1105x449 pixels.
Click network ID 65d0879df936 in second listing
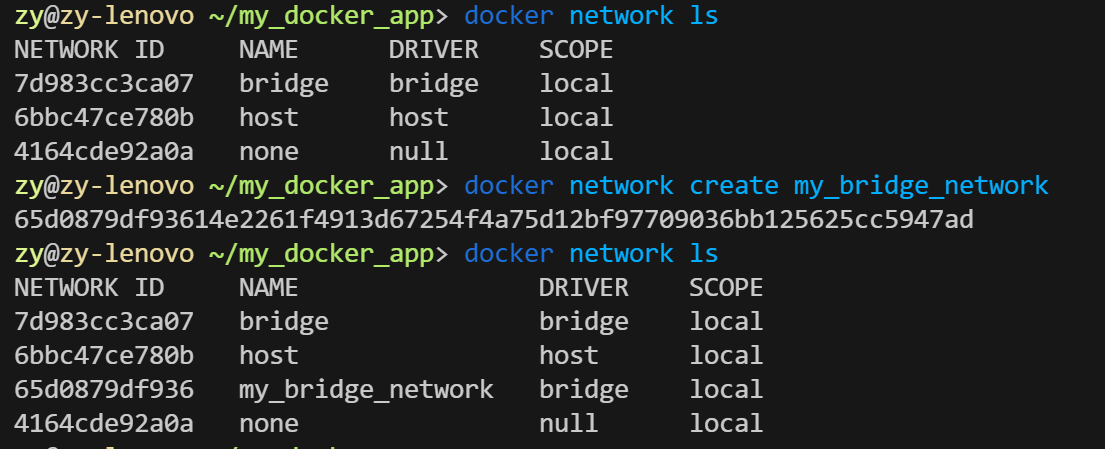pyautogui.click(x=104, y=389)
